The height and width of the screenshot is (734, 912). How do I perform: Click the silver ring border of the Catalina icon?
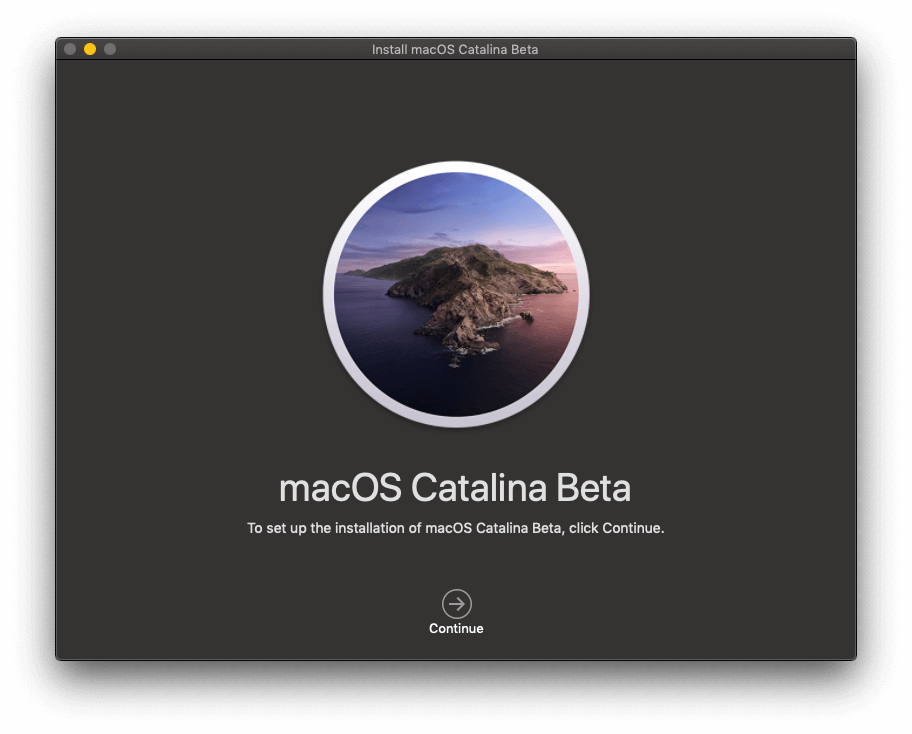click(456, 166)
